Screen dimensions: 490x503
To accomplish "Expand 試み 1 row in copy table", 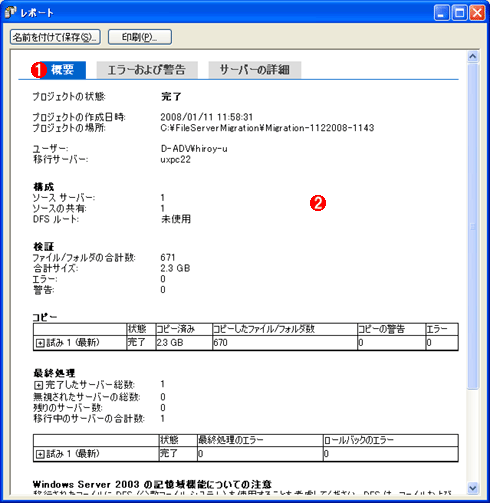I will click(x=40, y=343).
